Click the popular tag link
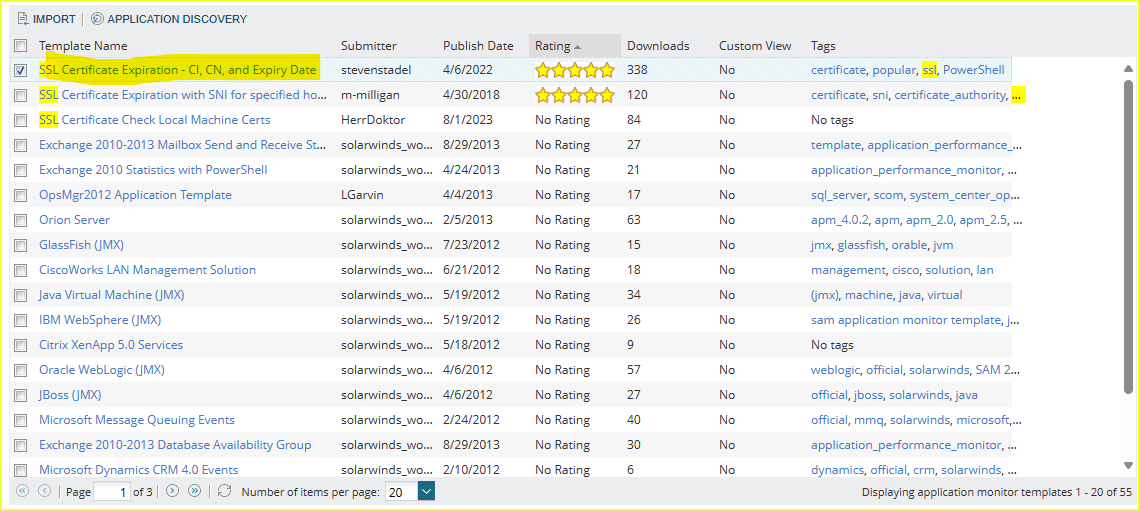 (894, 70)
